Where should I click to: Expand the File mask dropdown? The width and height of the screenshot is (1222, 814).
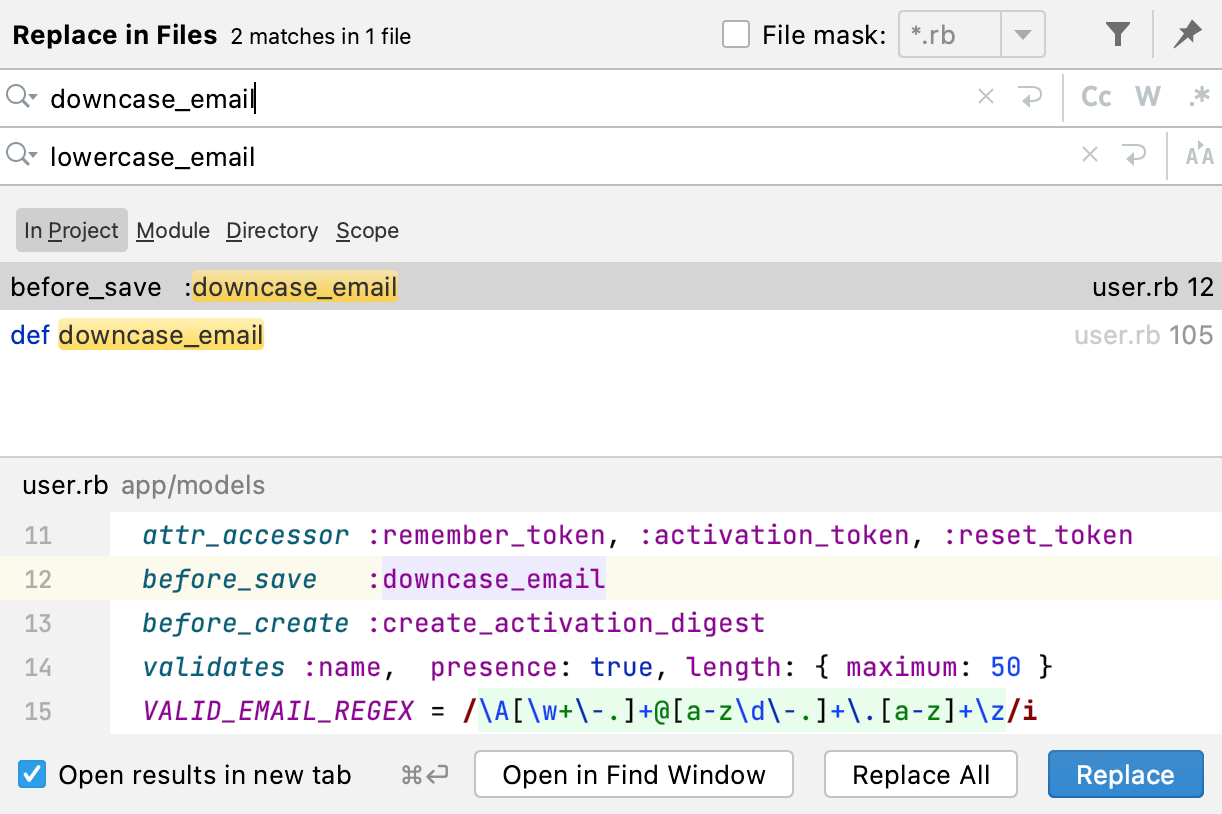tap(1022, 35)
